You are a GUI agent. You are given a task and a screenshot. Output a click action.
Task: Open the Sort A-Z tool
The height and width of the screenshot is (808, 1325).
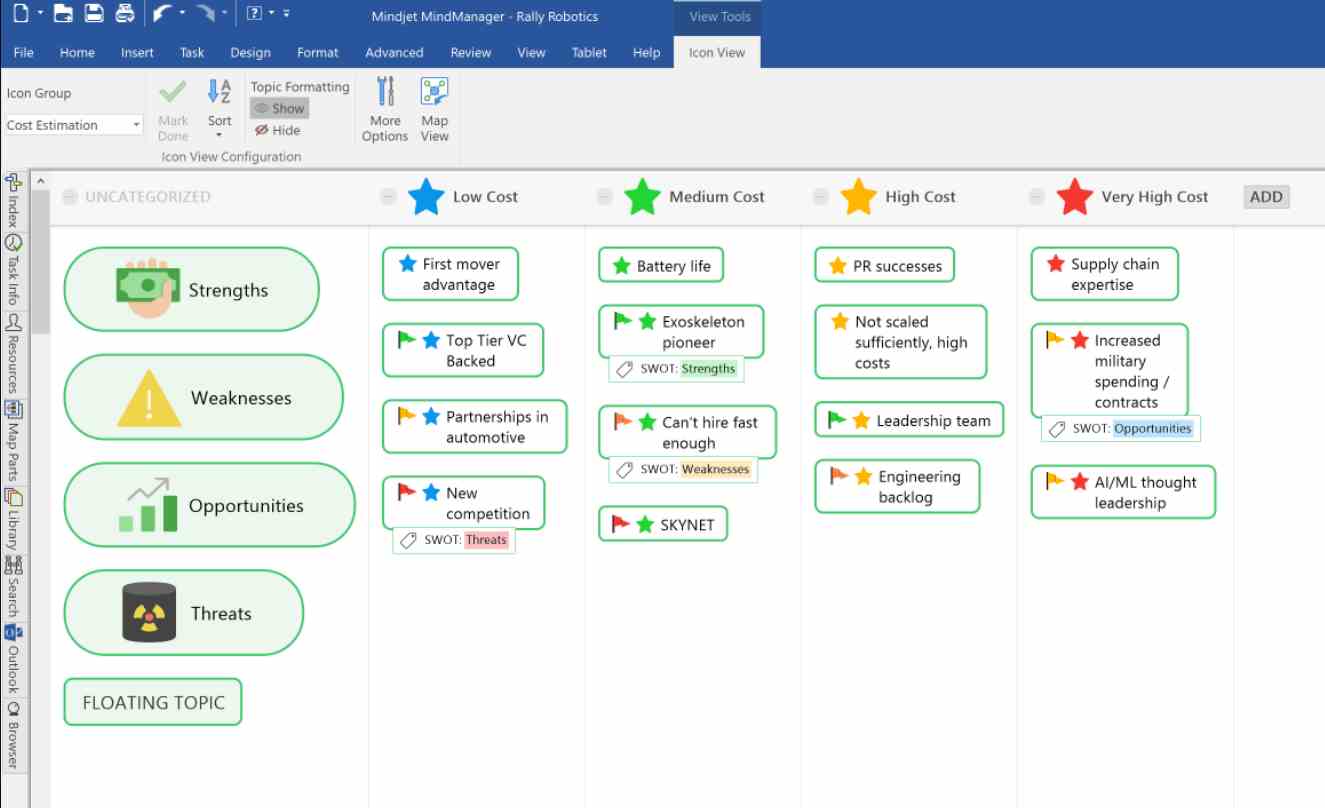[x=219, y=92]
